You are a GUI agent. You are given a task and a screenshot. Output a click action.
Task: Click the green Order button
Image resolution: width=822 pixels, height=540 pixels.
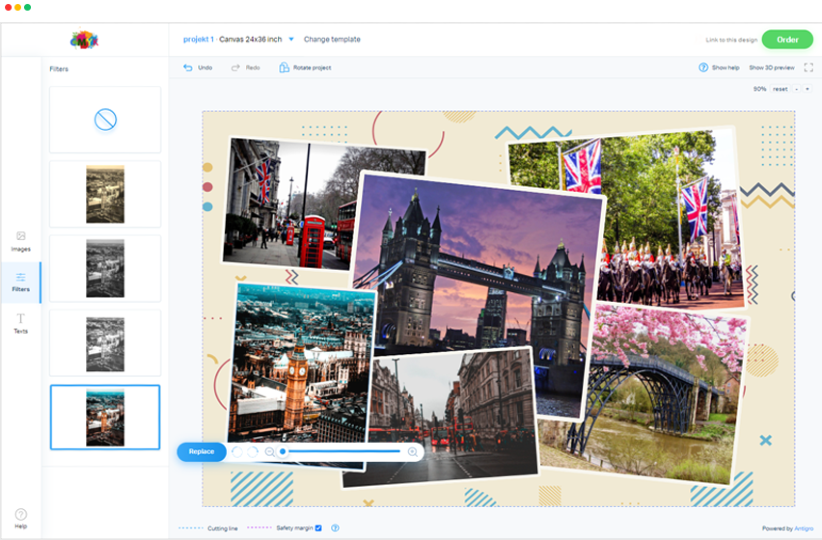pyautogui.click(x=787, y=40)
